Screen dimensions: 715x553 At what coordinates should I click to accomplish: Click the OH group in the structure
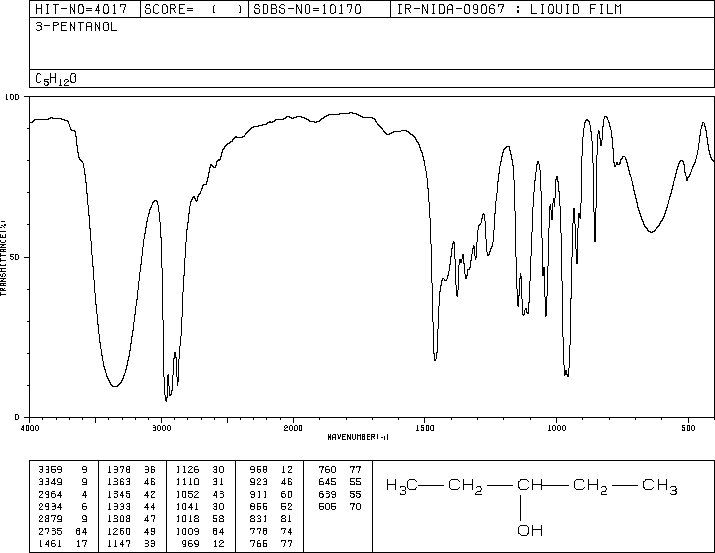pyautogui.click(x=530, y=530)
